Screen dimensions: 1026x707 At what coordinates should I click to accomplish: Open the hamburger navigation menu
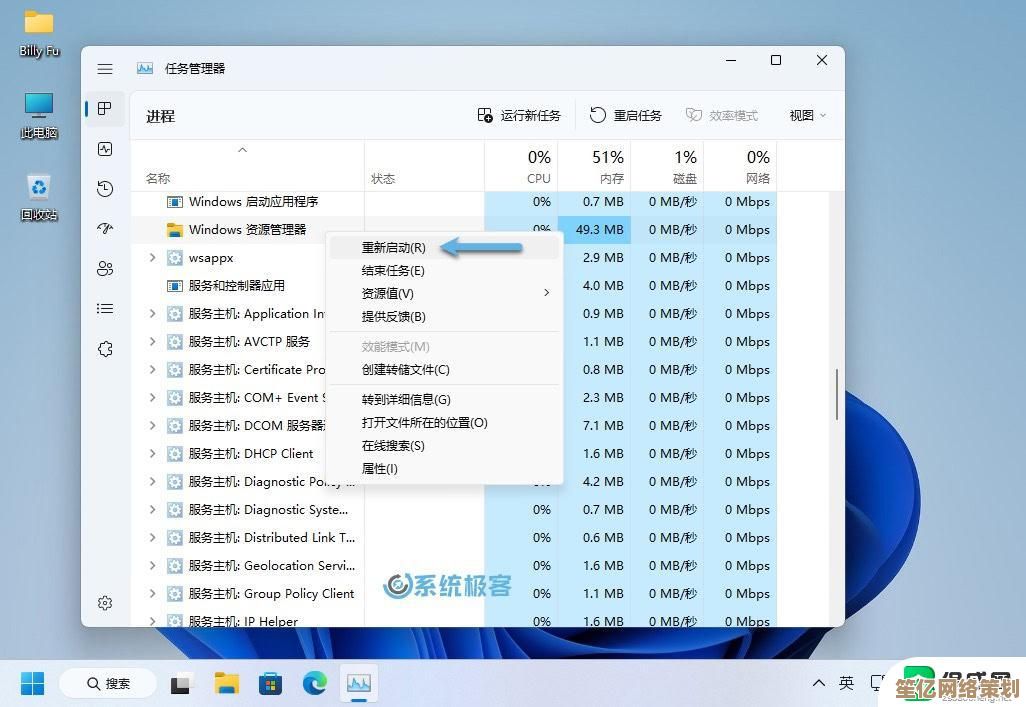pyautogui.click(x=105, y=69)
